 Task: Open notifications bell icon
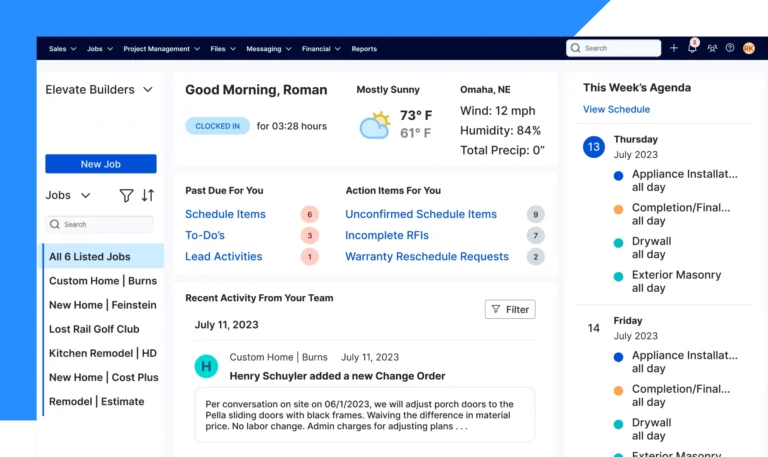coord(692,48)
